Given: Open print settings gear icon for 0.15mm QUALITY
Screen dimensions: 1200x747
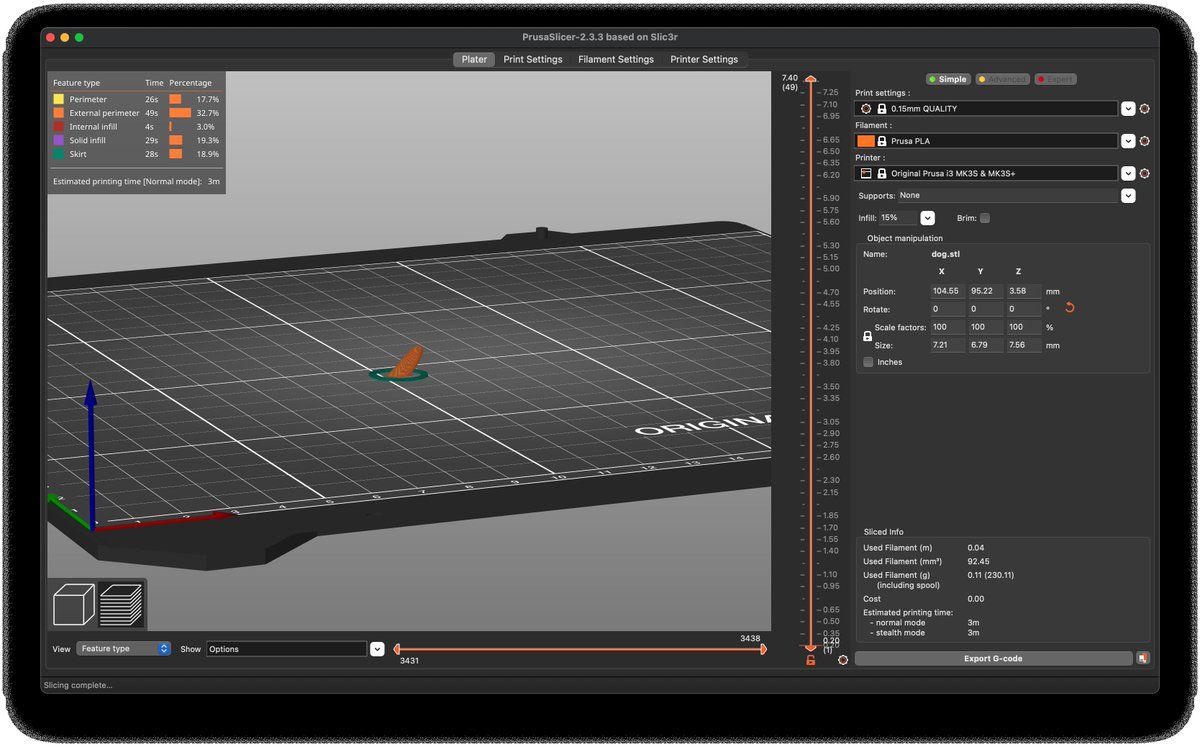Looking at the screenshot, I should coord(1145,108).
